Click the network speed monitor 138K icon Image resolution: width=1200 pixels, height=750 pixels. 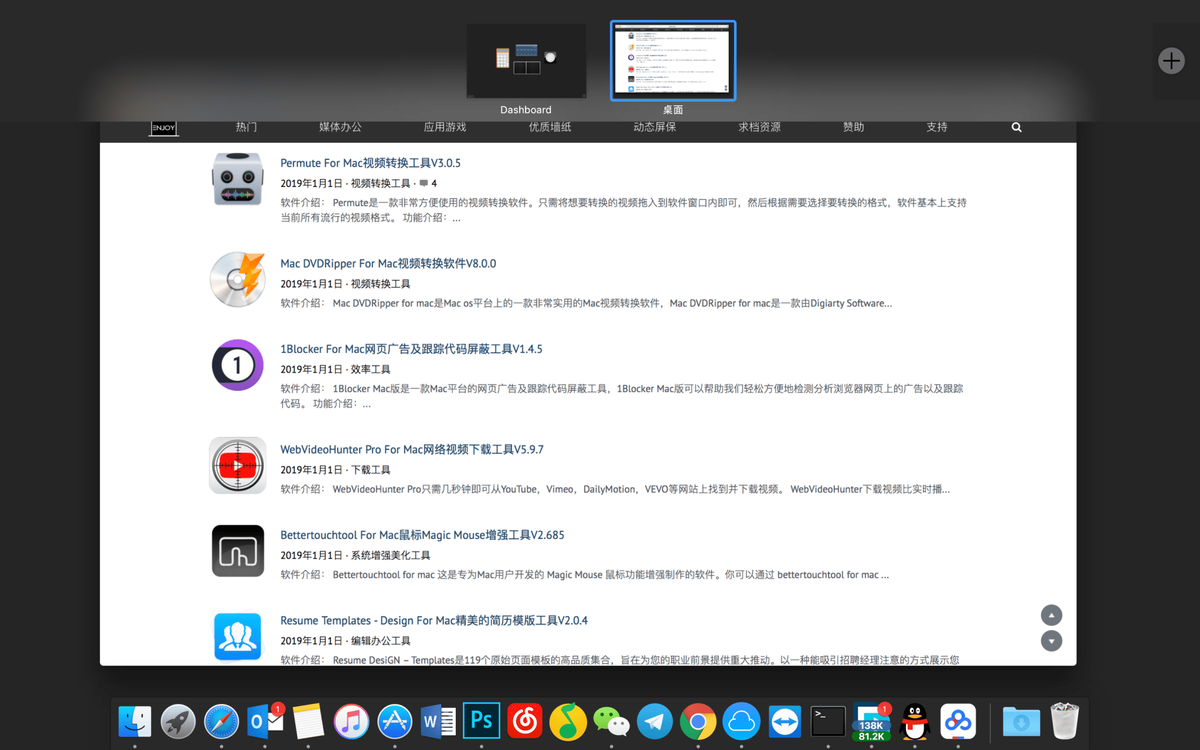coord(871,721)
